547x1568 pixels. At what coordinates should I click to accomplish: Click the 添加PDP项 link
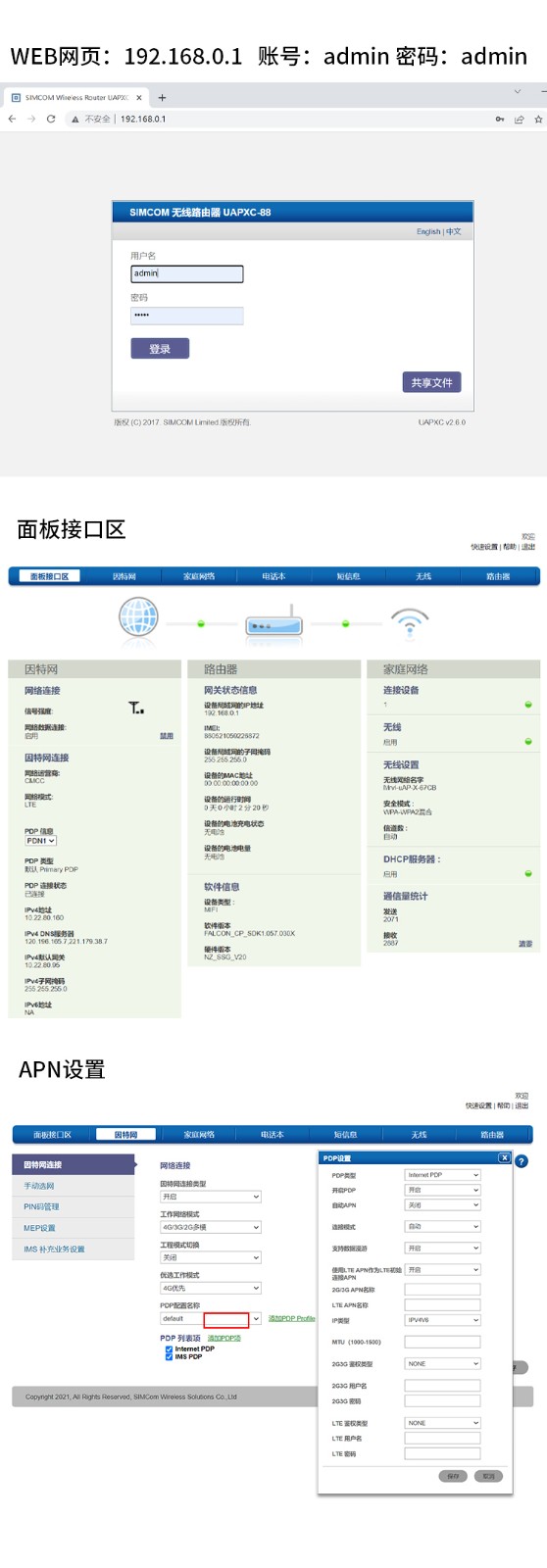(224, 1338)
